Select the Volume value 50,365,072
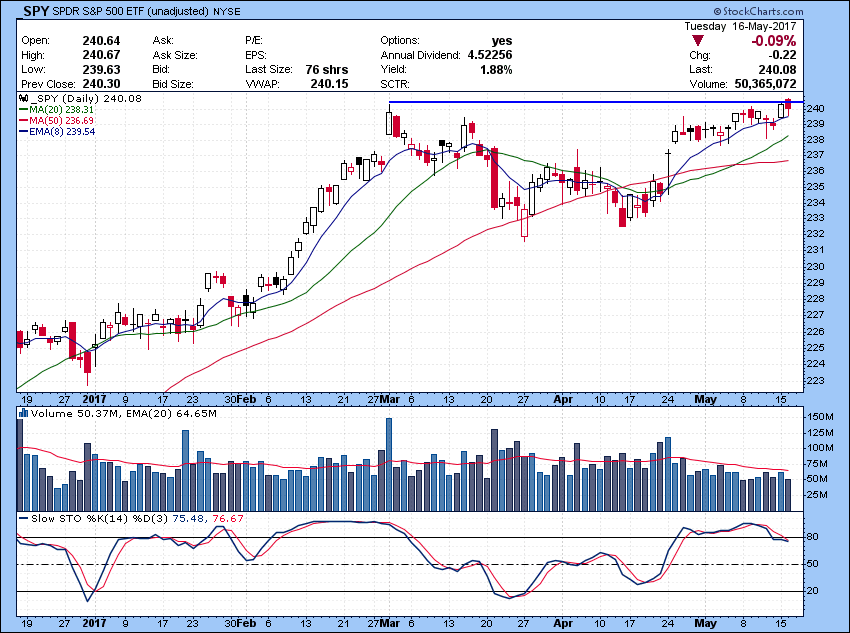Image resolution: width=850 pixels, height=633 pixels. coord(765,84)
